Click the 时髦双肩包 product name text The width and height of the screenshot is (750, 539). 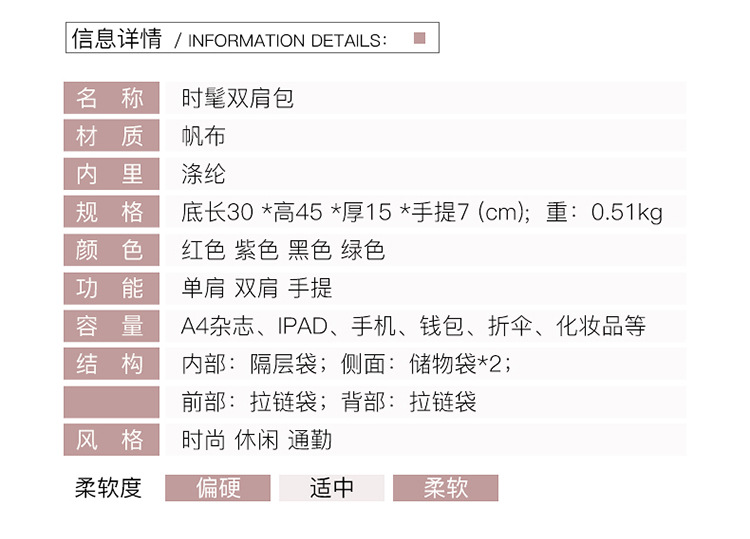click(x=237, y=98)
